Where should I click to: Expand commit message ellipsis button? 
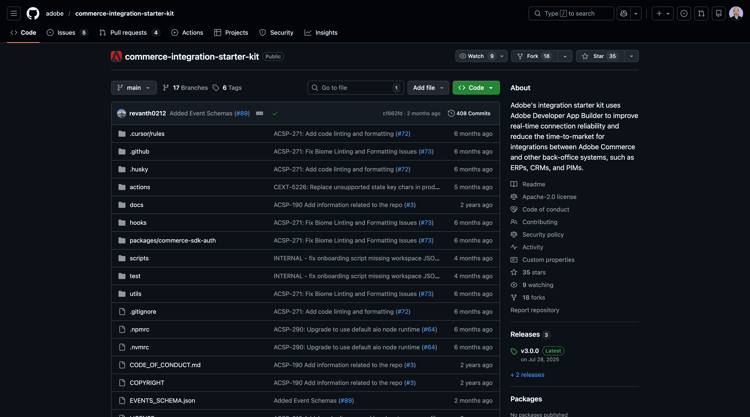tap(259, 113)
